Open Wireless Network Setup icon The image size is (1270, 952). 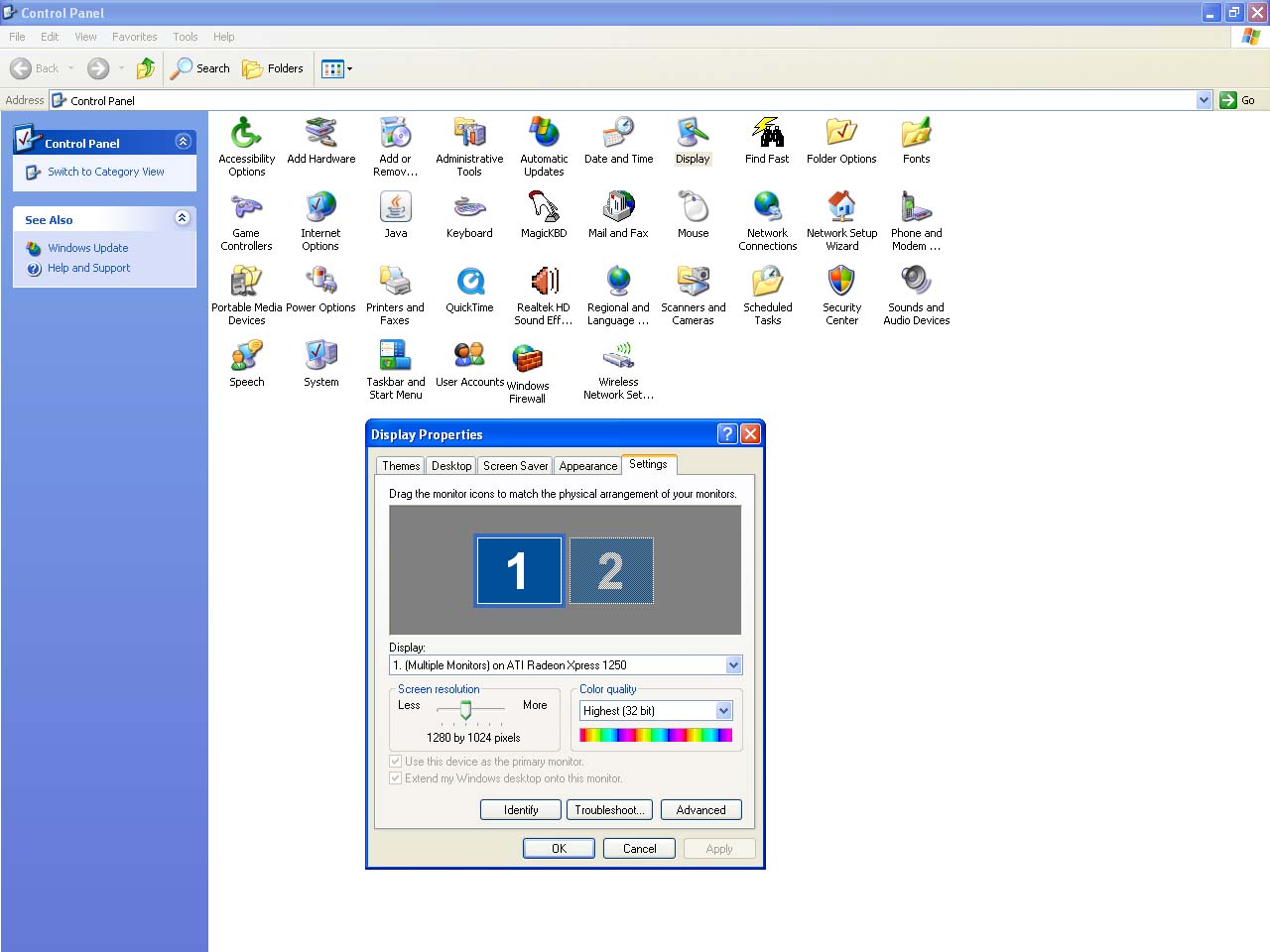(618, 356)
